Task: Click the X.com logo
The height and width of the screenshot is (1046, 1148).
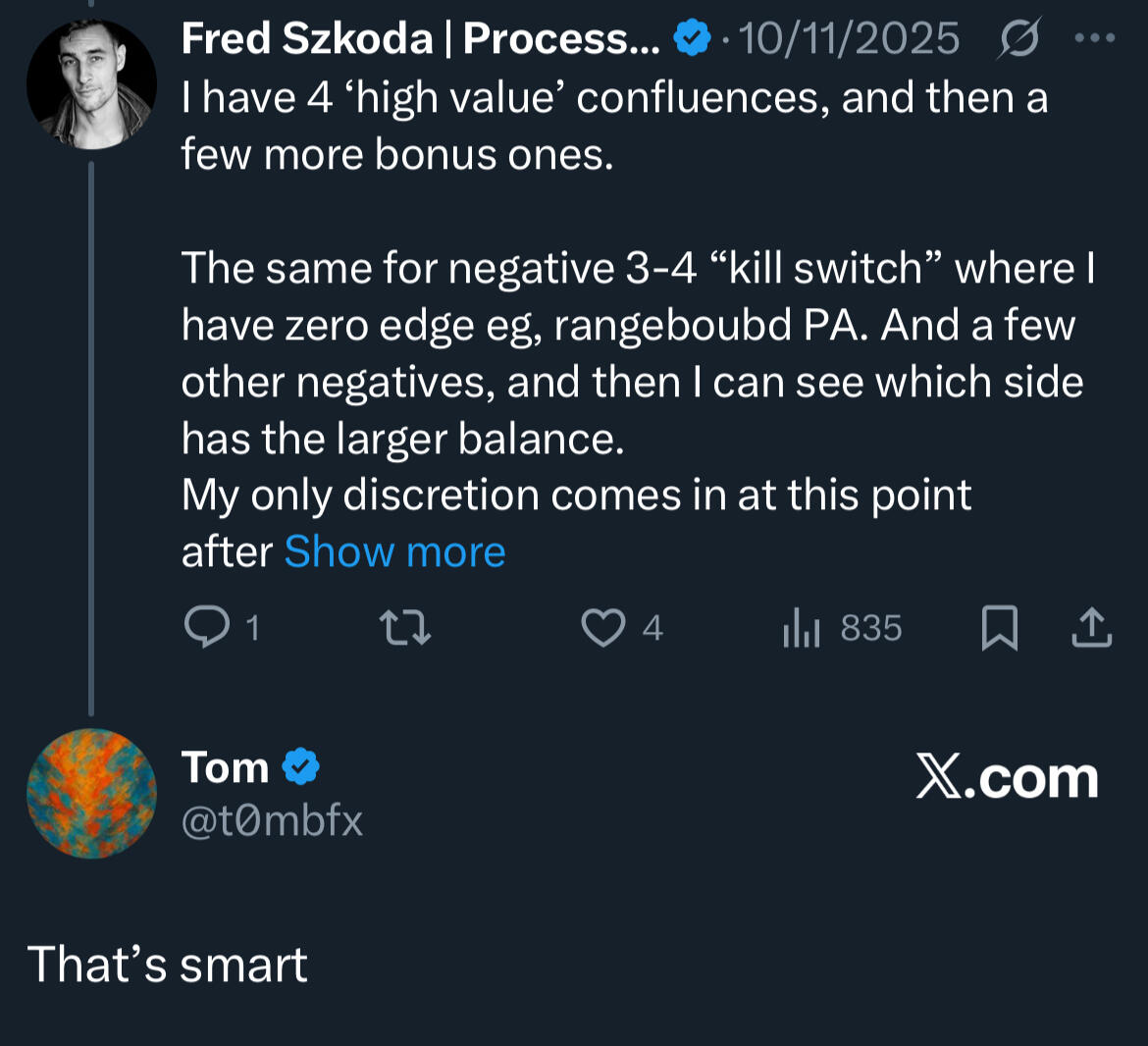Action: pyautogui.click(x=1007, y=778)
